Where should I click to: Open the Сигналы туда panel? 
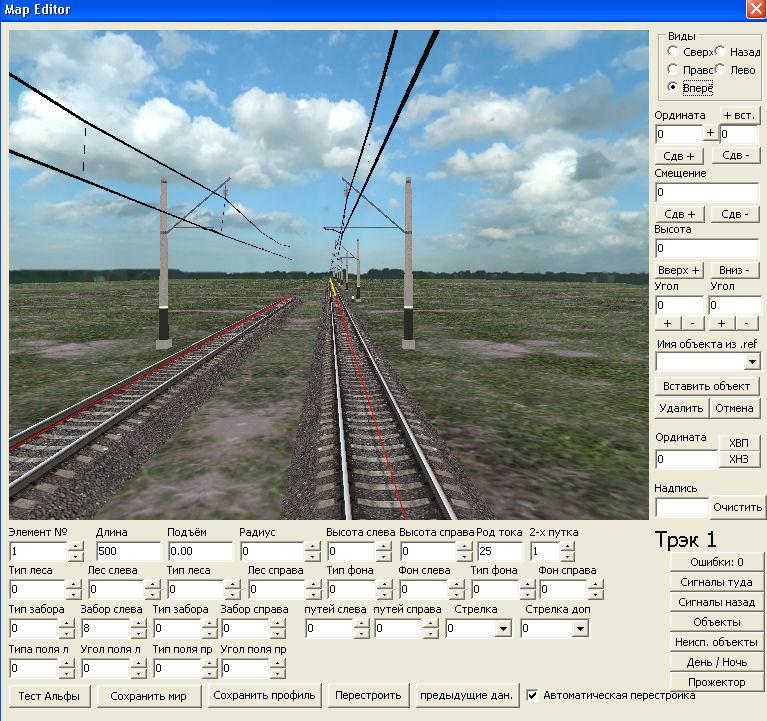tap(717, 582)
